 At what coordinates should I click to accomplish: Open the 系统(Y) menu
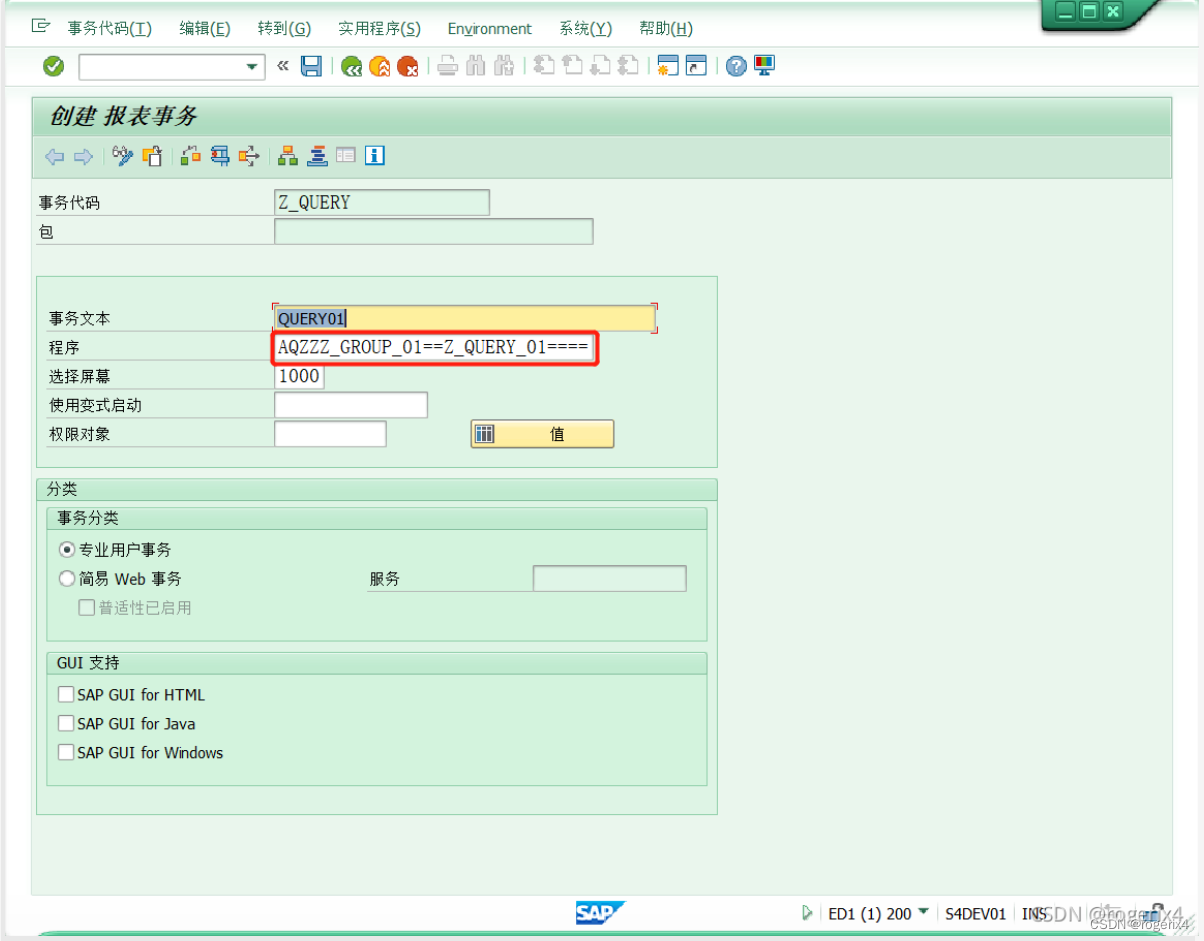585,28
